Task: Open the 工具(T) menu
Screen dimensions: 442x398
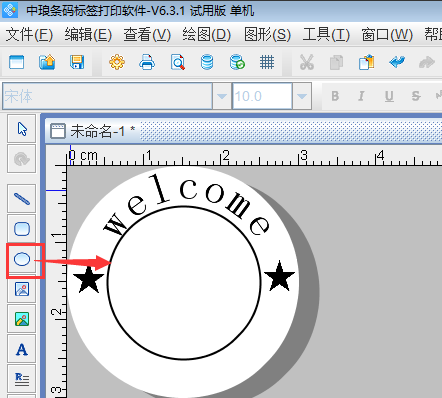Action: click(x=326, y=35)
